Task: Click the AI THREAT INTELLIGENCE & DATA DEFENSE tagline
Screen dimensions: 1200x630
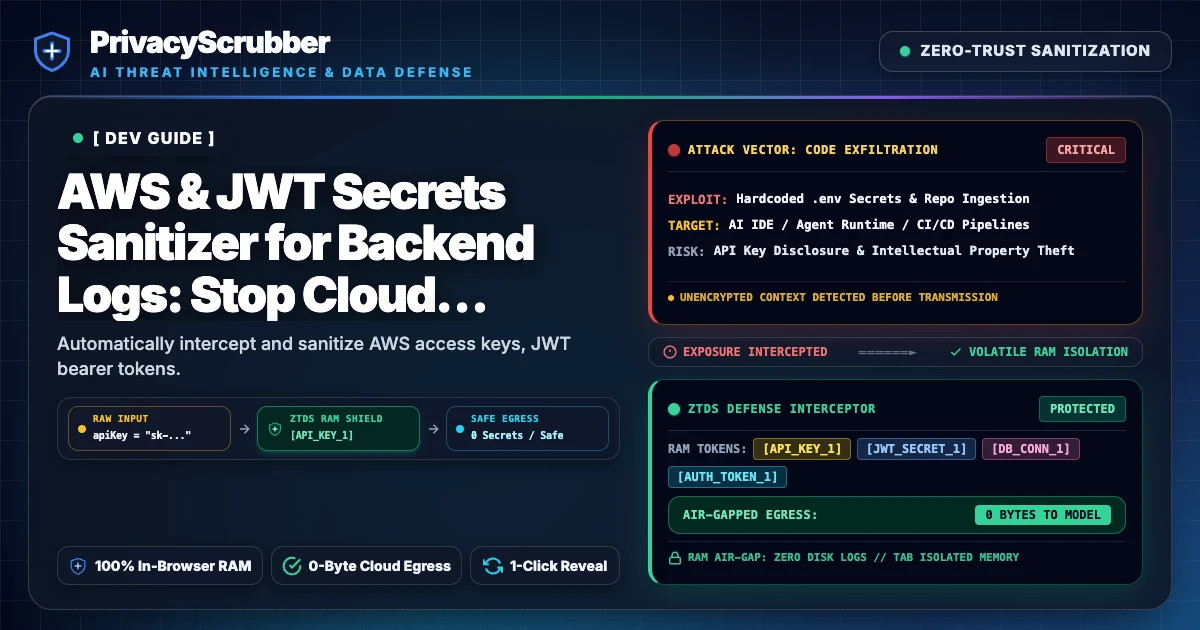Action: [x=281, y=72]
